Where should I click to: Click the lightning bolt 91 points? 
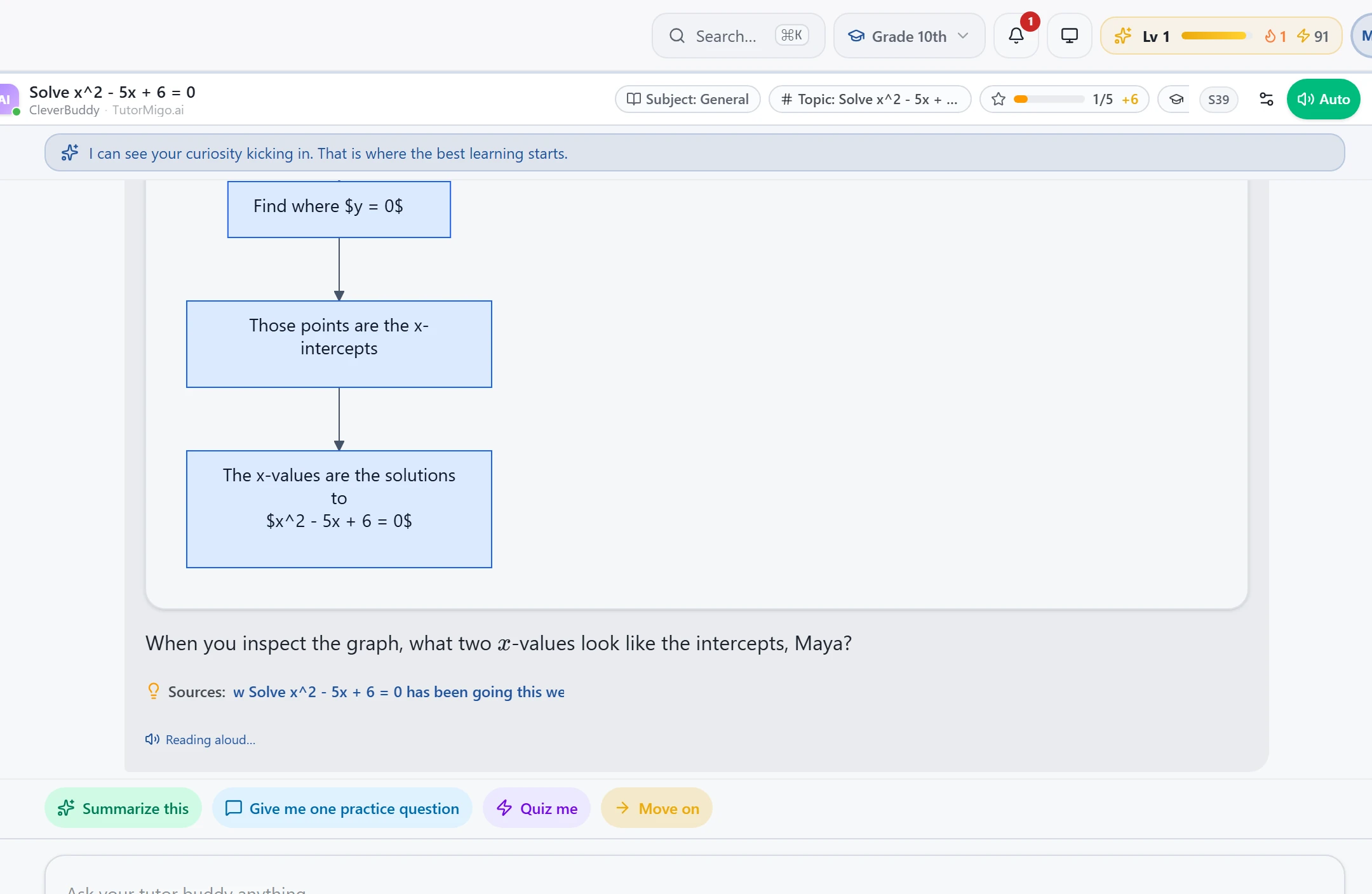pyautogui.click(x=1312, y=36)
